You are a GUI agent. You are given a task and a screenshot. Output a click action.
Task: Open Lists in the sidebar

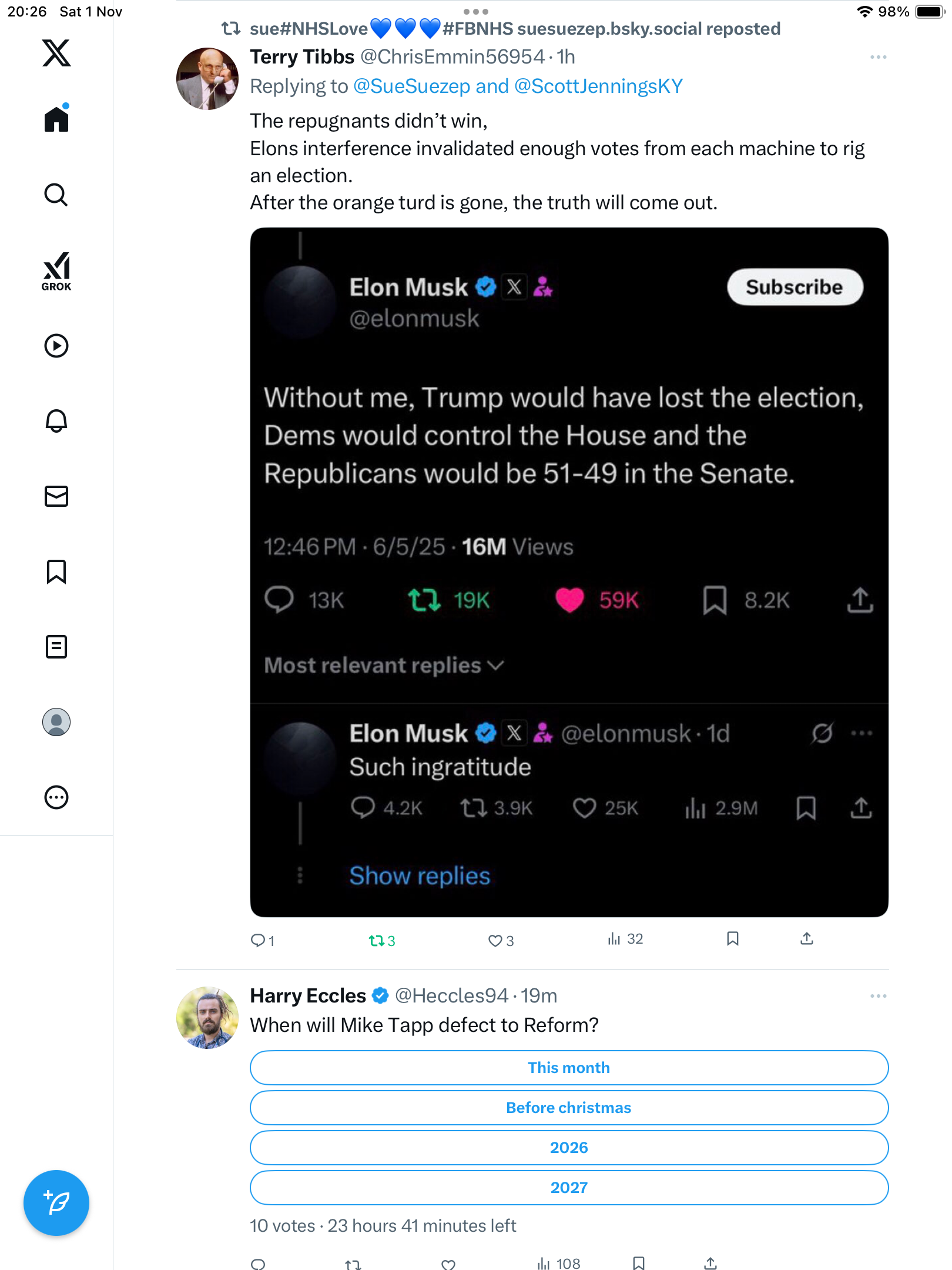(56, 647)
